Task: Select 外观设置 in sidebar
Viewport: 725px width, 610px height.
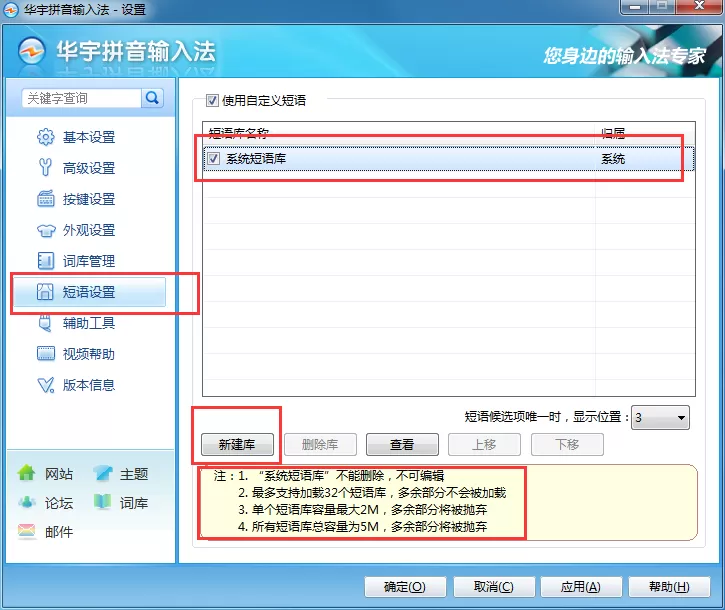Action: (x=89, y=230)
